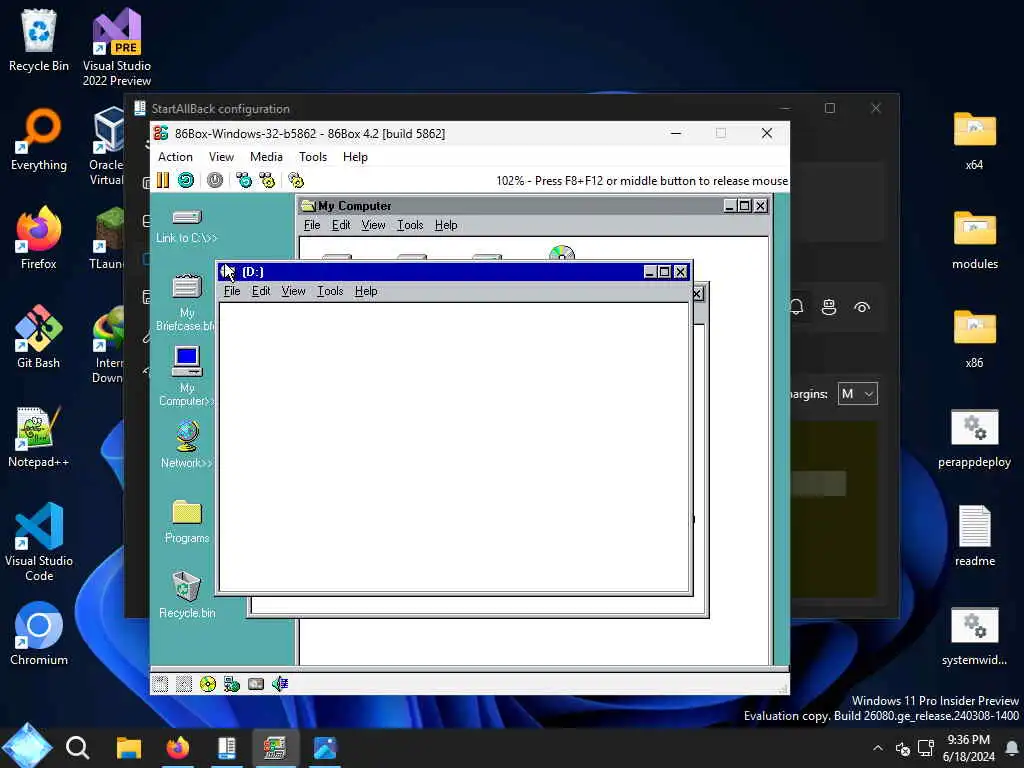Click the CD-ROM disc icon in 86Box status bar
The width and height of the screenshot is (1024, 768).
click(x=208, y=684)
